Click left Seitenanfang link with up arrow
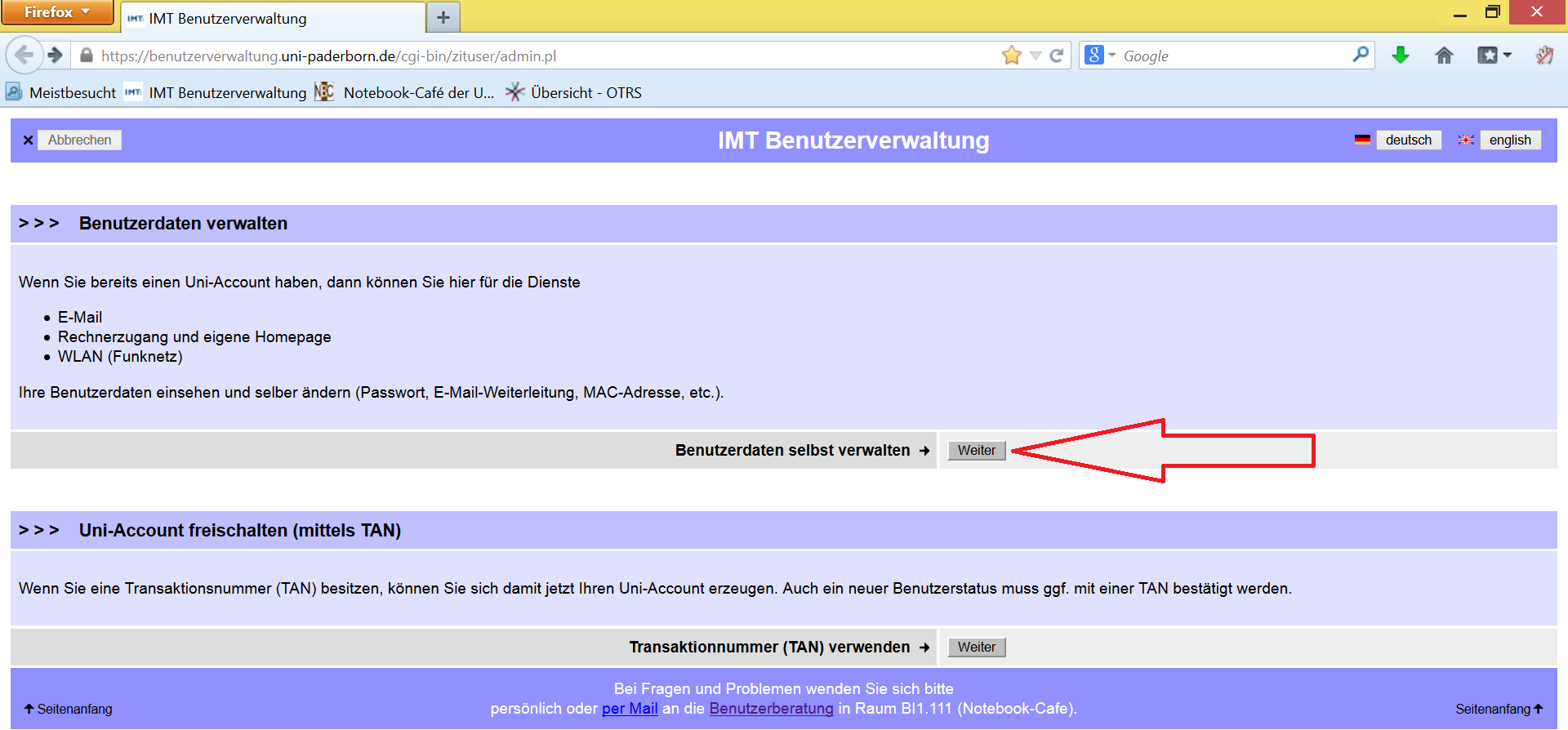This screenshot has width=1568, height=730. coord(68,709)
